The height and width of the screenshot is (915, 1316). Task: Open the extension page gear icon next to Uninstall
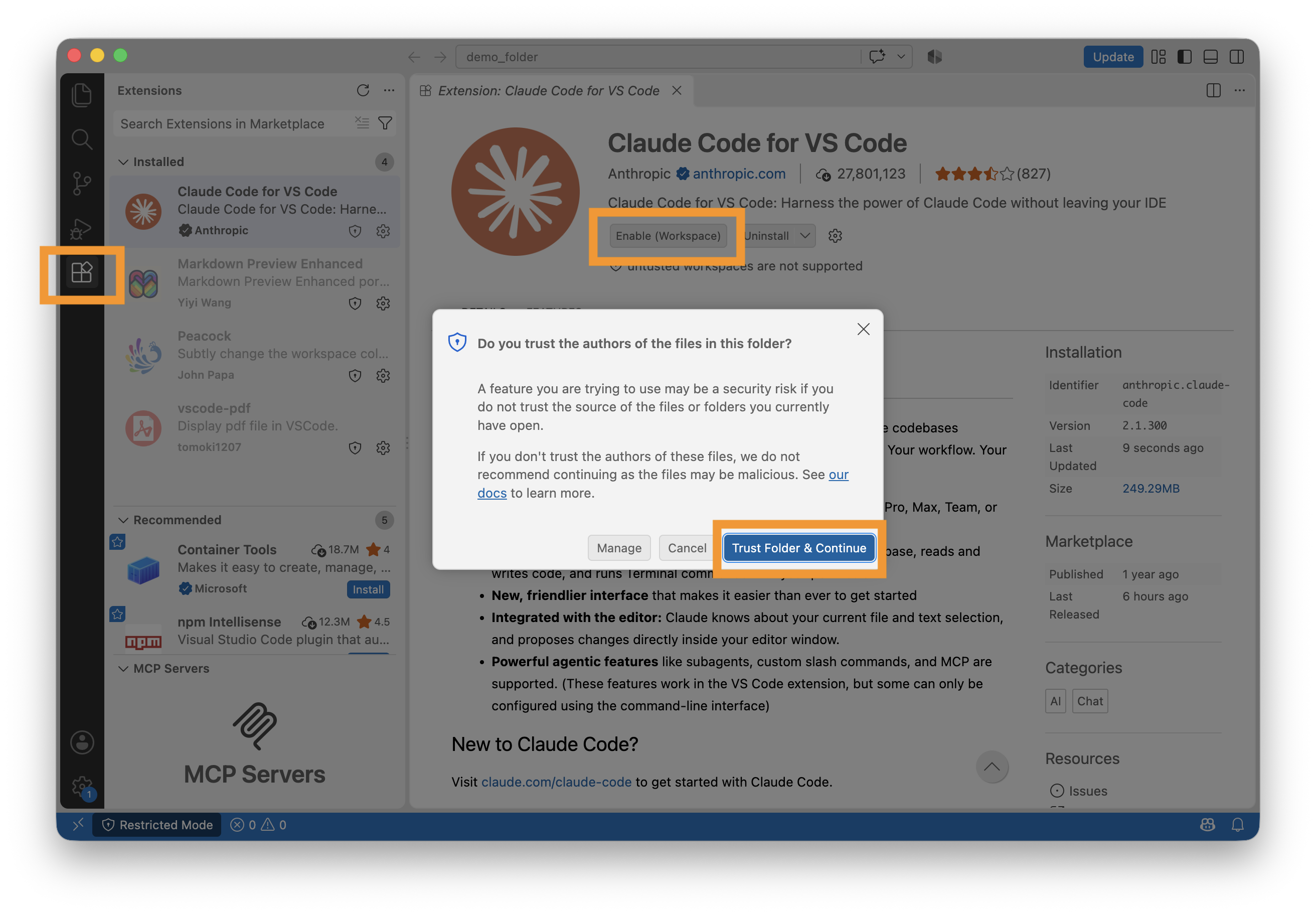point(835,236)
